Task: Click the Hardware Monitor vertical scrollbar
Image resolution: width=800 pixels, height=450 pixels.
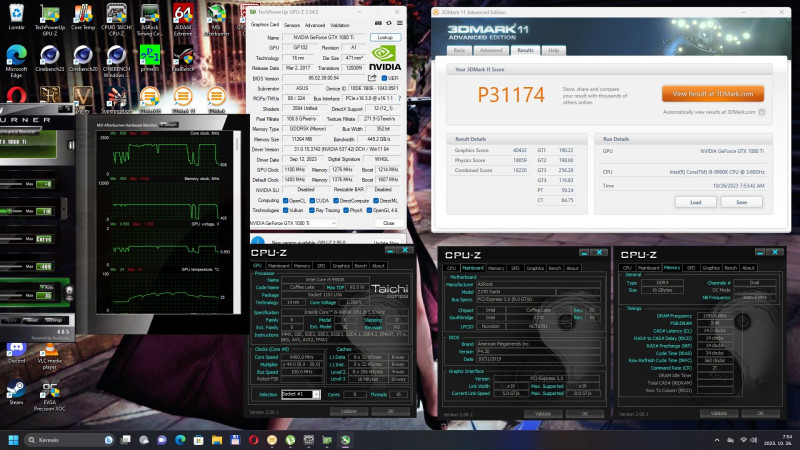Action: 237,222
